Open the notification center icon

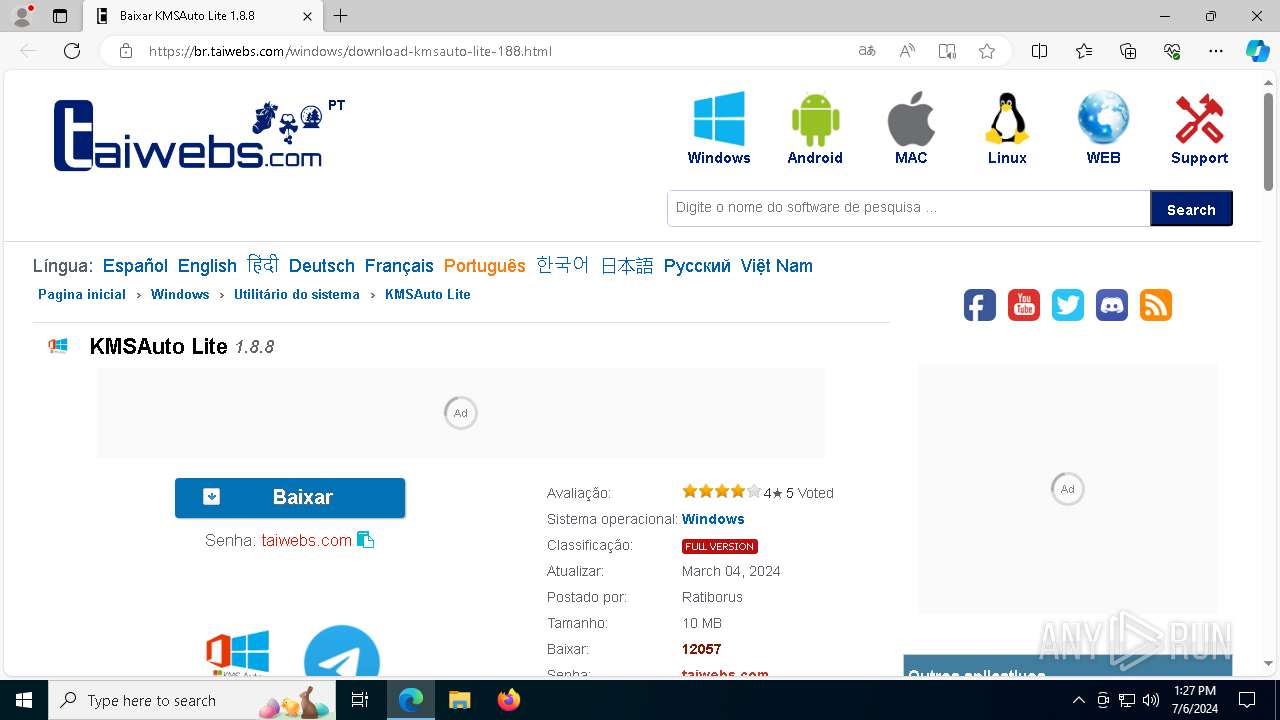(x=1247, y=700)
